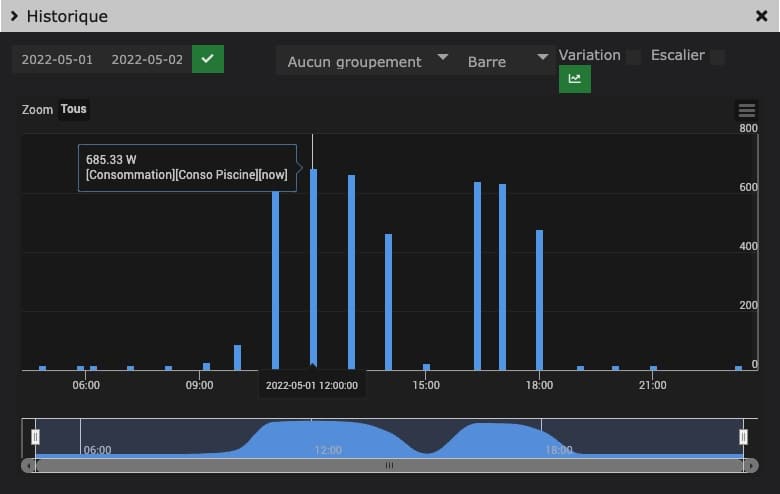Click the bar at 18:00
This screenshot has height=494, width=780.
click(x=540, y=300)
